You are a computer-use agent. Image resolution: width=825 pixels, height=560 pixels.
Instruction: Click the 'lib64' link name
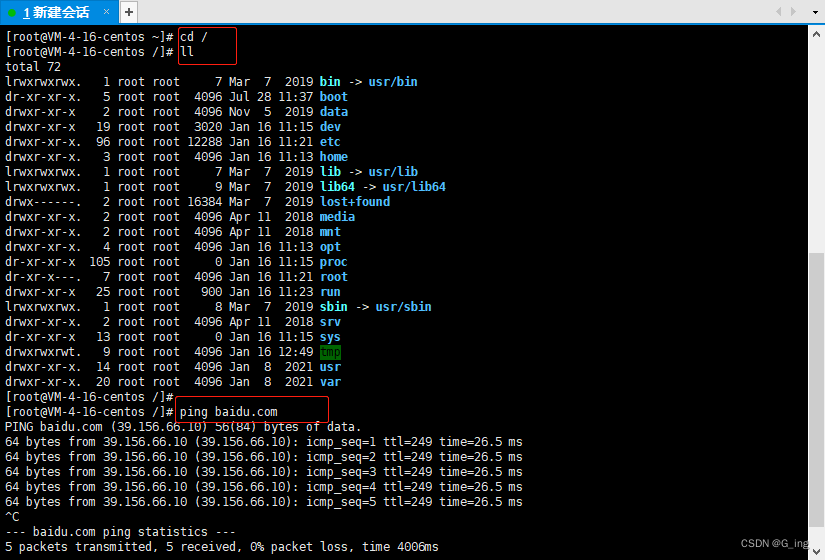(x=337, y=187)
